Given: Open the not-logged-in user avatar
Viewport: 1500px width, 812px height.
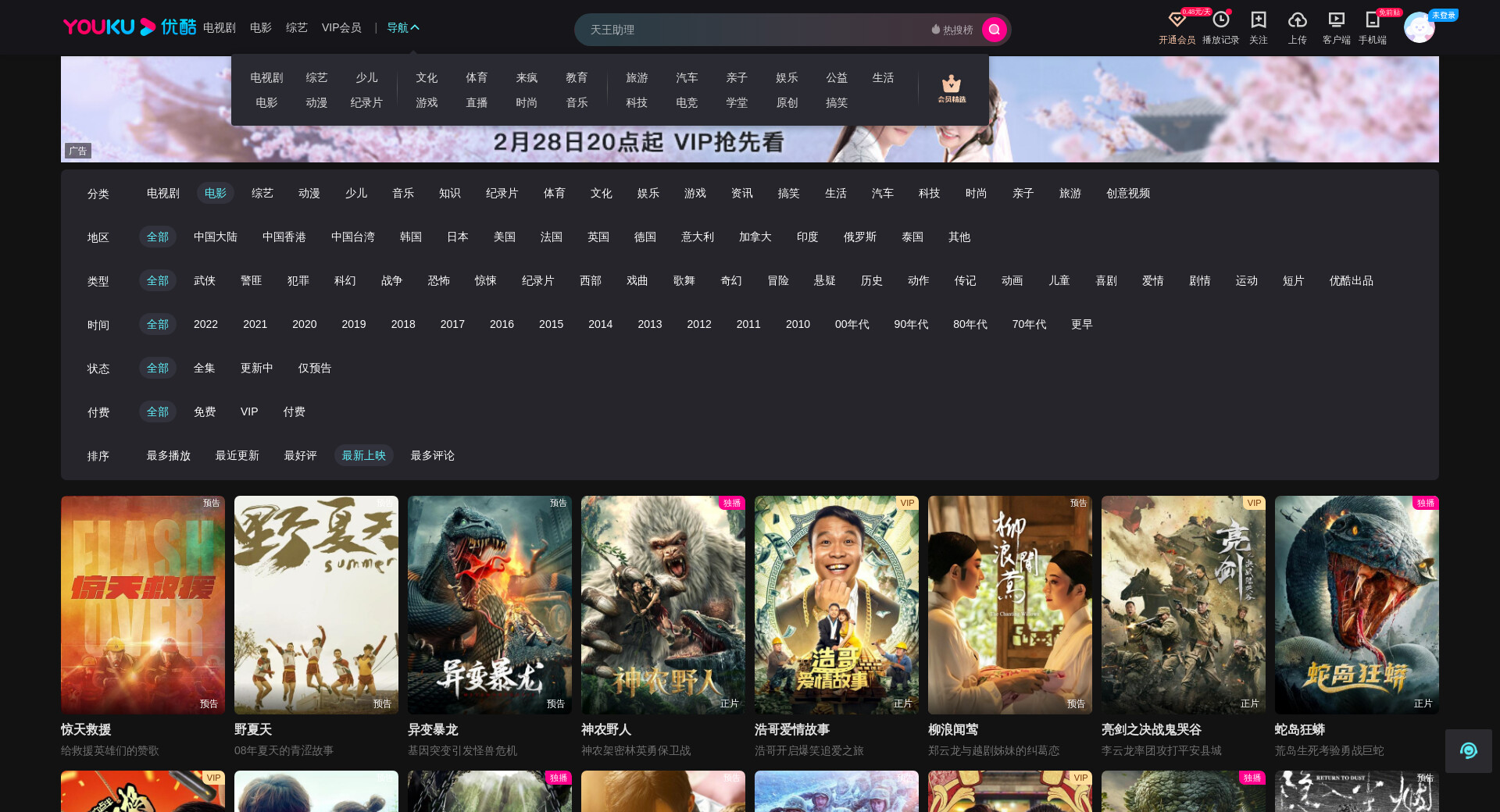Looking at the screenshot, I should pyautogui.click(x=1419, y=28).
